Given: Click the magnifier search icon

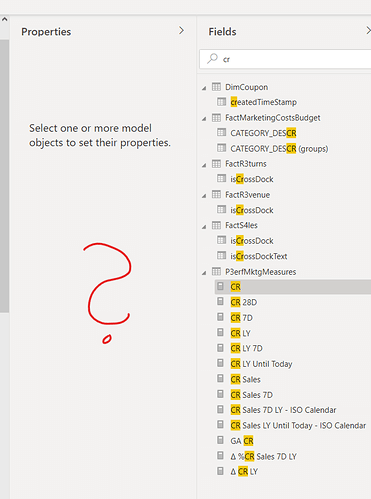Looking at the screenshot, I should click(x=212, y=59).
